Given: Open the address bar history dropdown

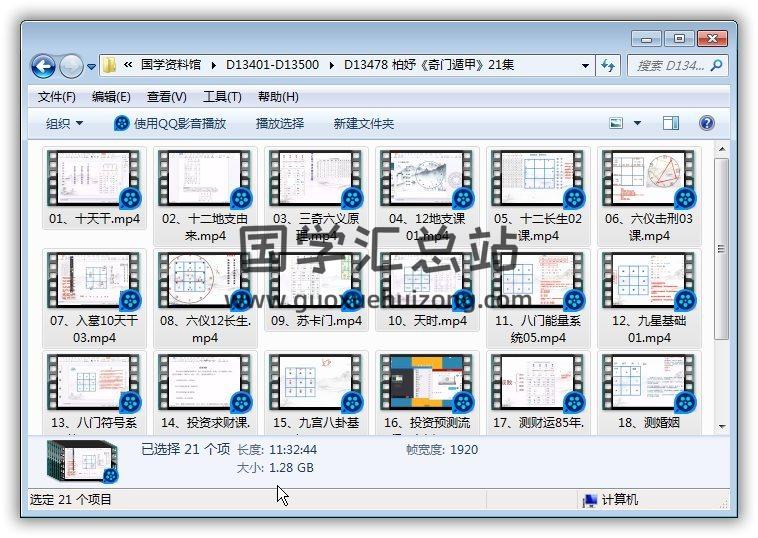Looking at the screenshot, I should tap(585, 66).
